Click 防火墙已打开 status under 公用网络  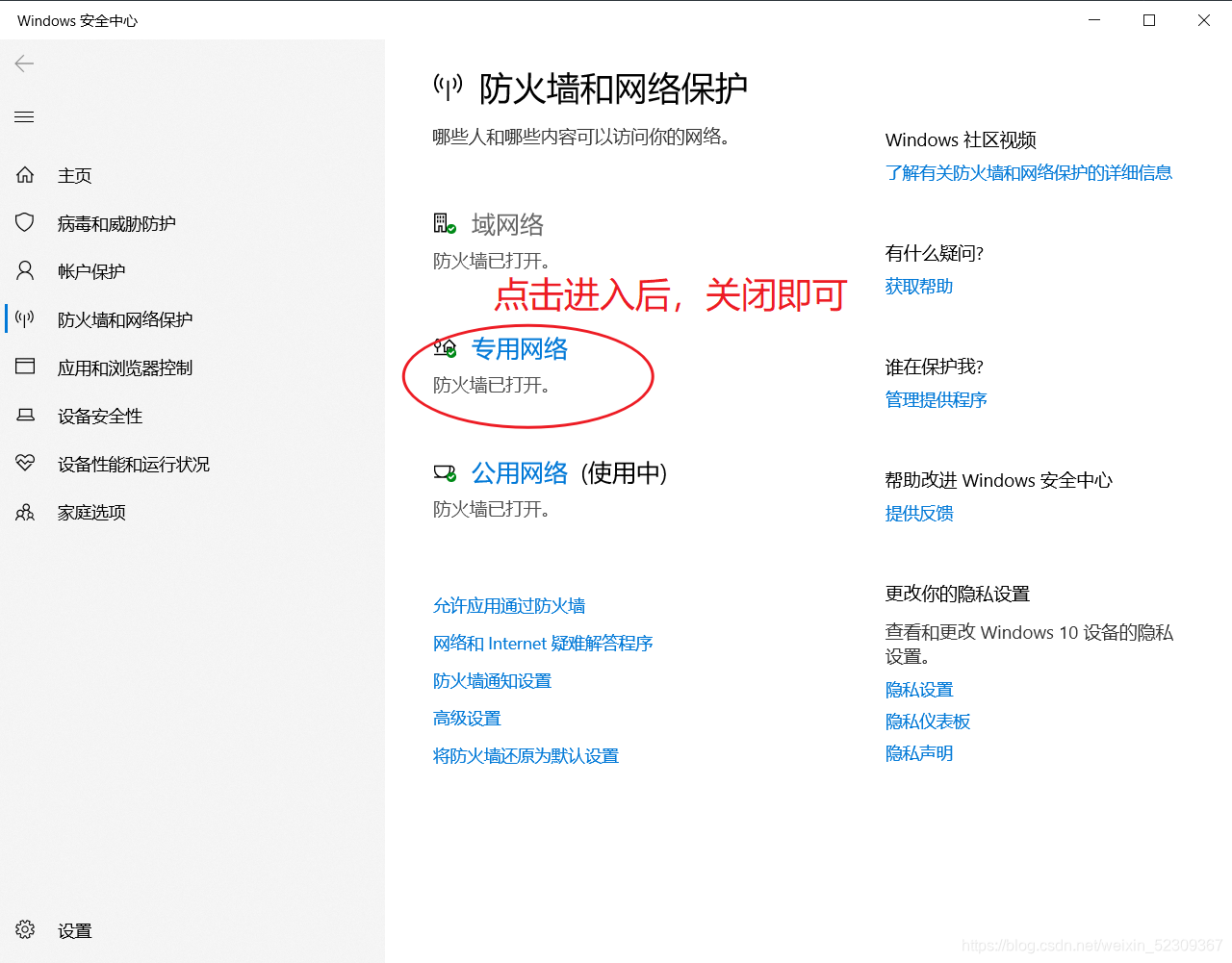pyautogui.click(x=492, y=509)
